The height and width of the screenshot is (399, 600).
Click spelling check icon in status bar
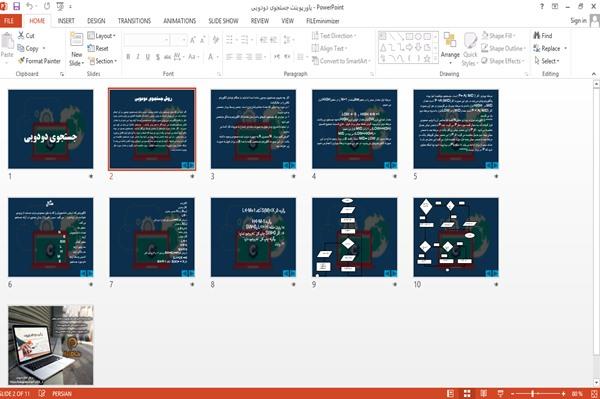42,394
